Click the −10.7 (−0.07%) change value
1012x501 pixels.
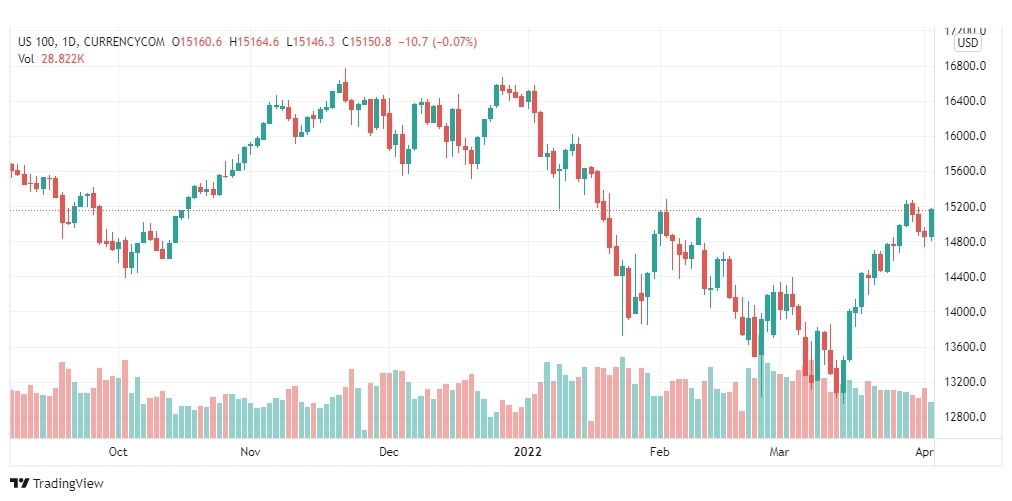pyautogui.click(x=437, y=42)
